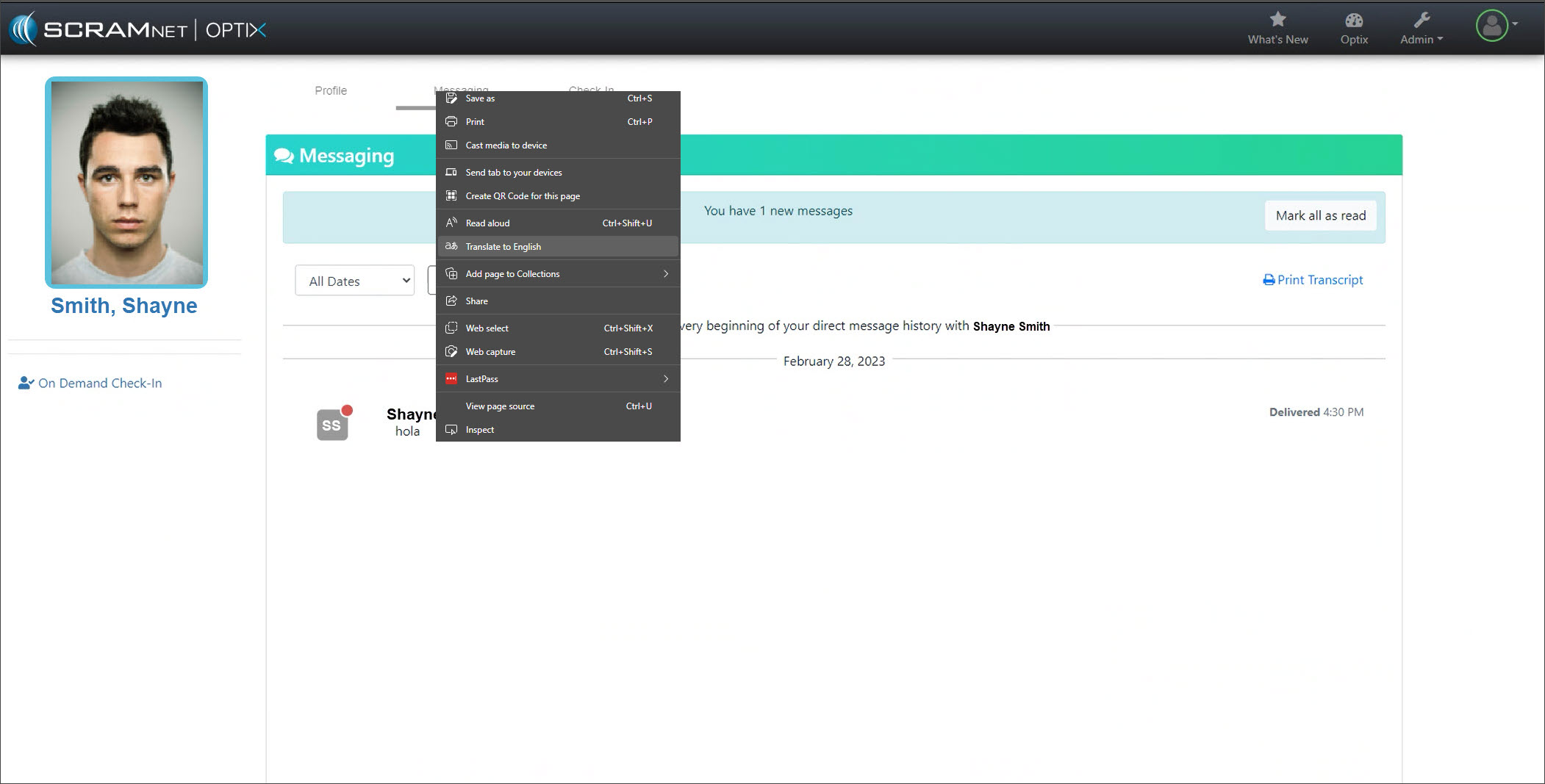1545x784 pixels.
Task: Open the On Demand Check-In link
Action: pyautogui.click(x=100, y=383)
